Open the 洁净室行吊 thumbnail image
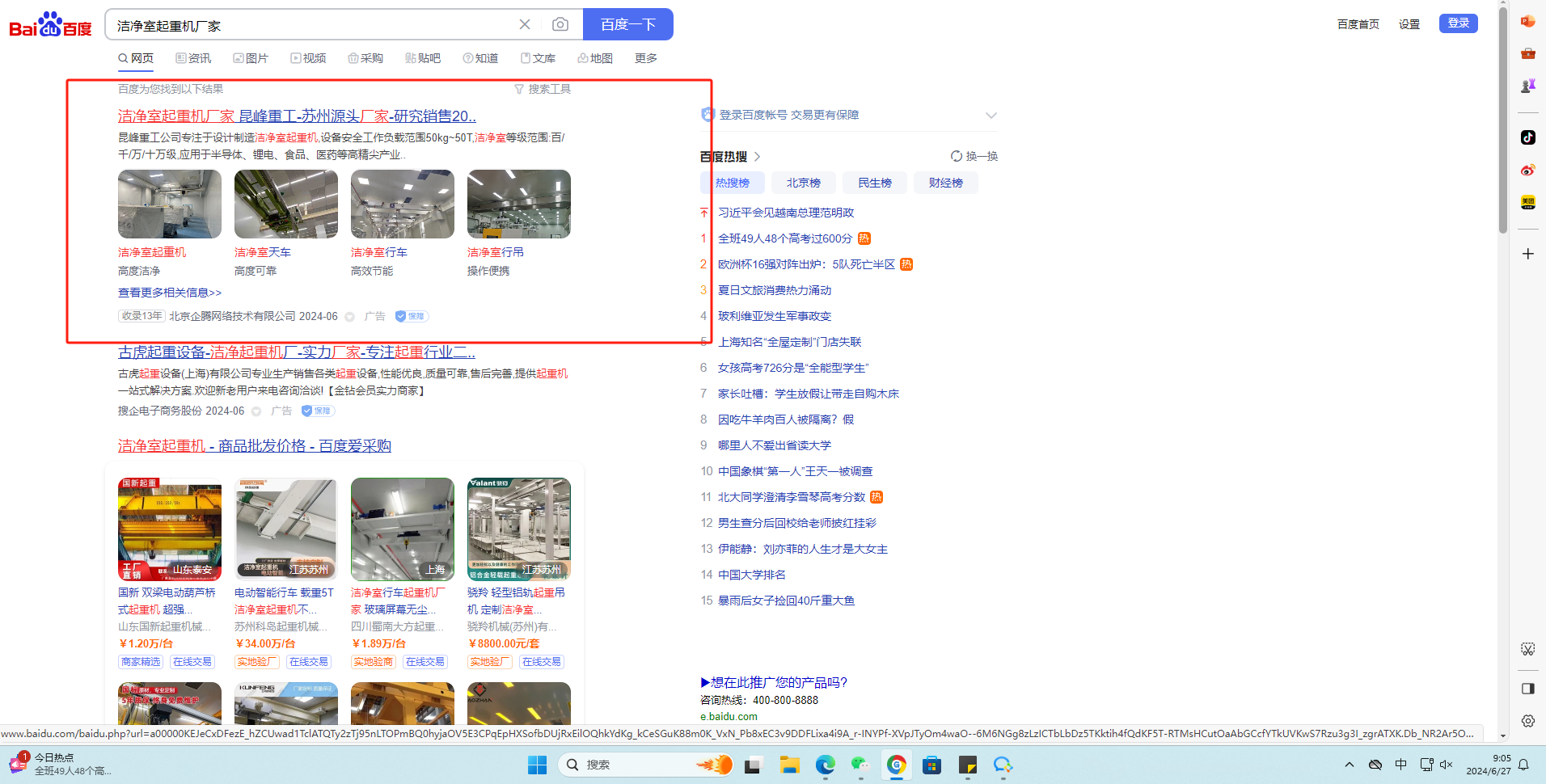 click(x=519, y=204)
